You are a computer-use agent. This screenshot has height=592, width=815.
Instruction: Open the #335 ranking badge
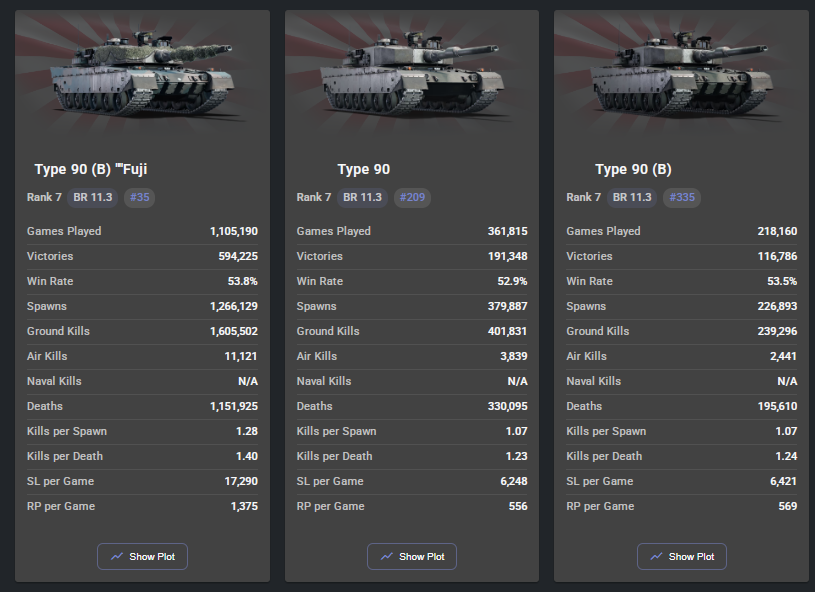682,198
